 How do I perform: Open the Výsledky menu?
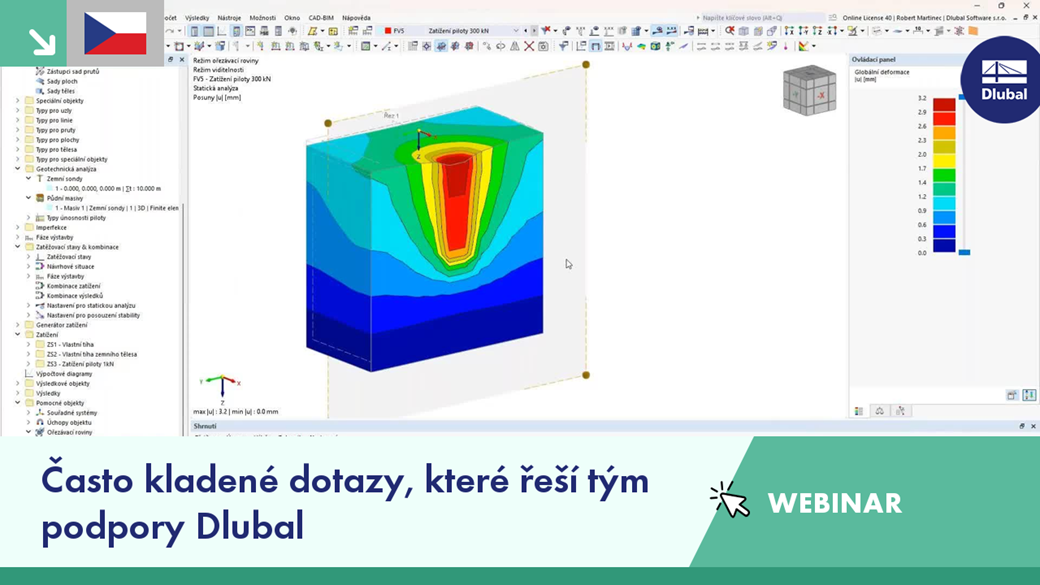click(197, 18)
